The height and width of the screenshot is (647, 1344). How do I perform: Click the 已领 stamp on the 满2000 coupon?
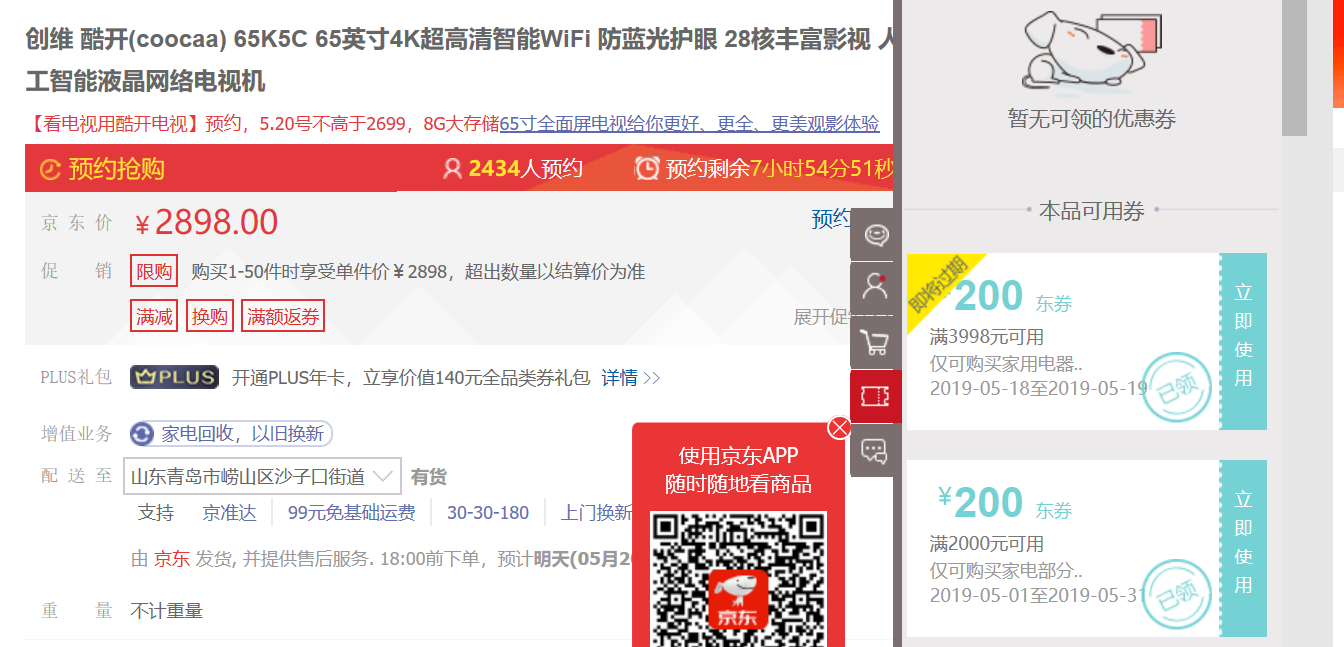coord(1177,594)
